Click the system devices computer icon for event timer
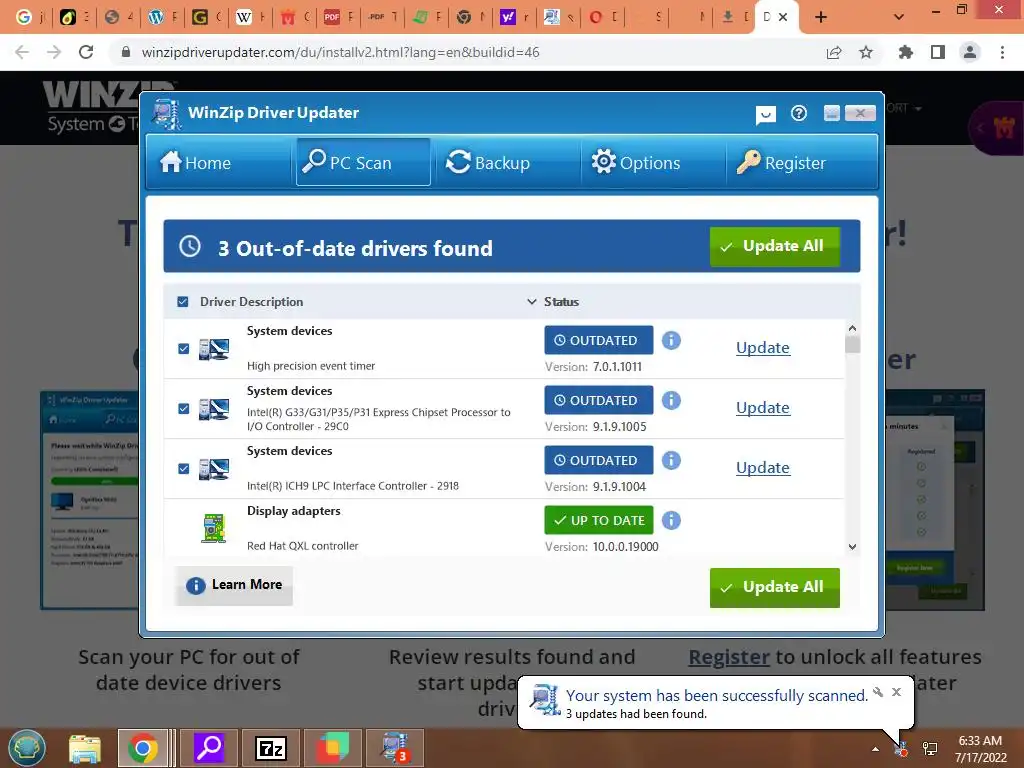Viewport: 1024px width, 768px height. 214,349
